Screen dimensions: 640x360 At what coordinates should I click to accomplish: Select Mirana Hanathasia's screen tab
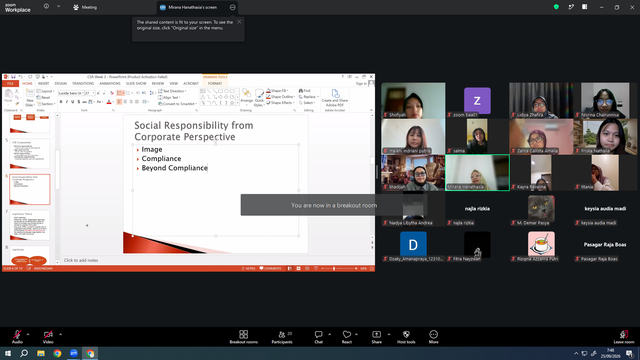pos(192,7)
